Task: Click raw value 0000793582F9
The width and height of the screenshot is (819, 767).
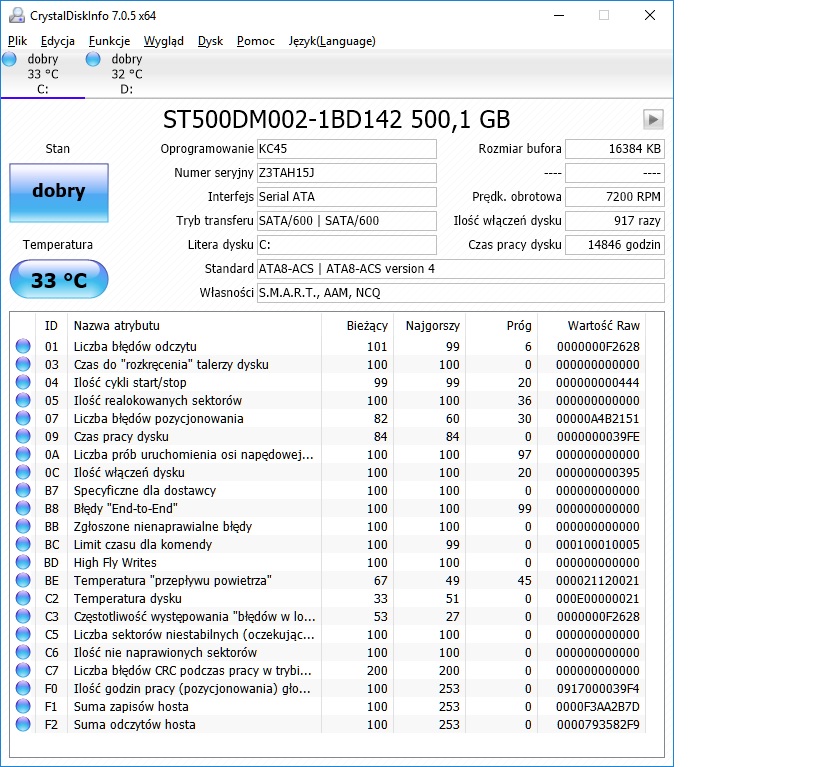Action: pyautogui.click(x=598, y=725)
